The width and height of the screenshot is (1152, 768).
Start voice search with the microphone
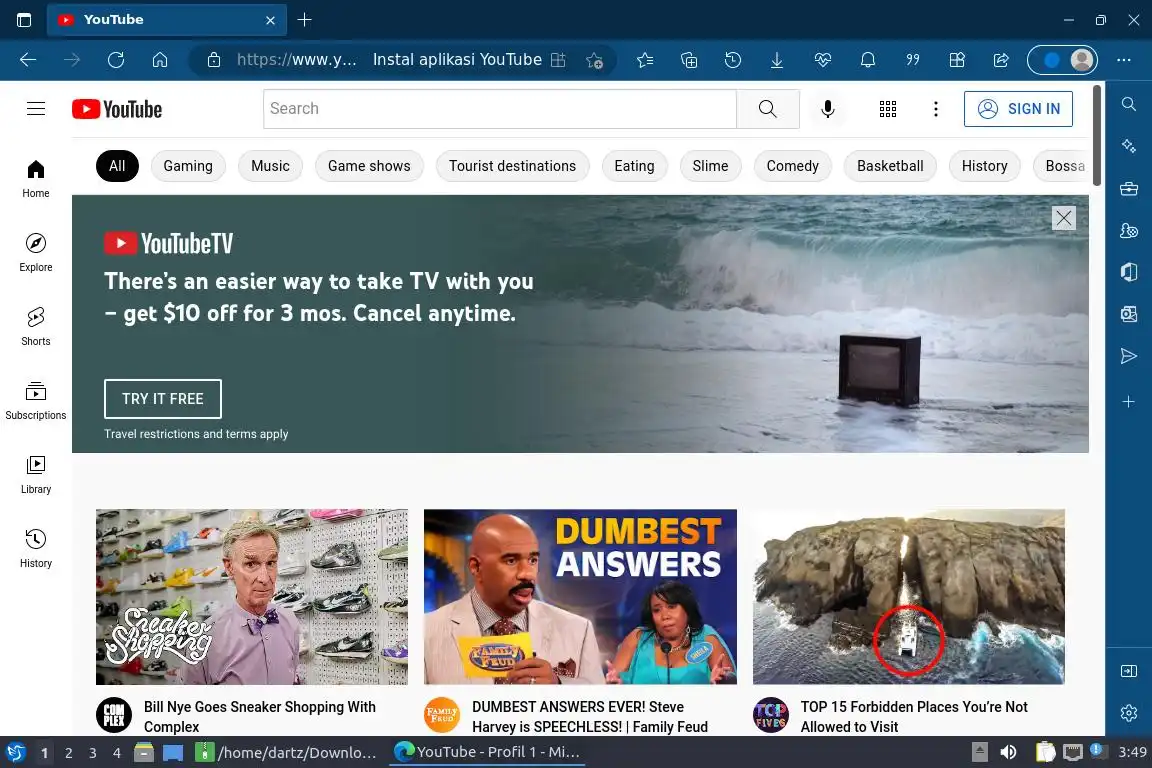click(x=827, y=109)
